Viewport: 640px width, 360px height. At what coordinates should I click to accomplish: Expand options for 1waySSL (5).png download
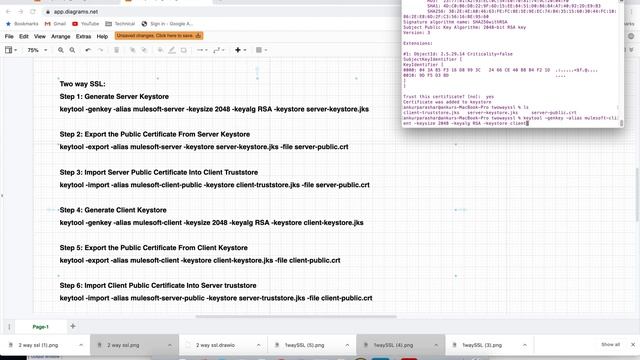click(x=347, y=345)
